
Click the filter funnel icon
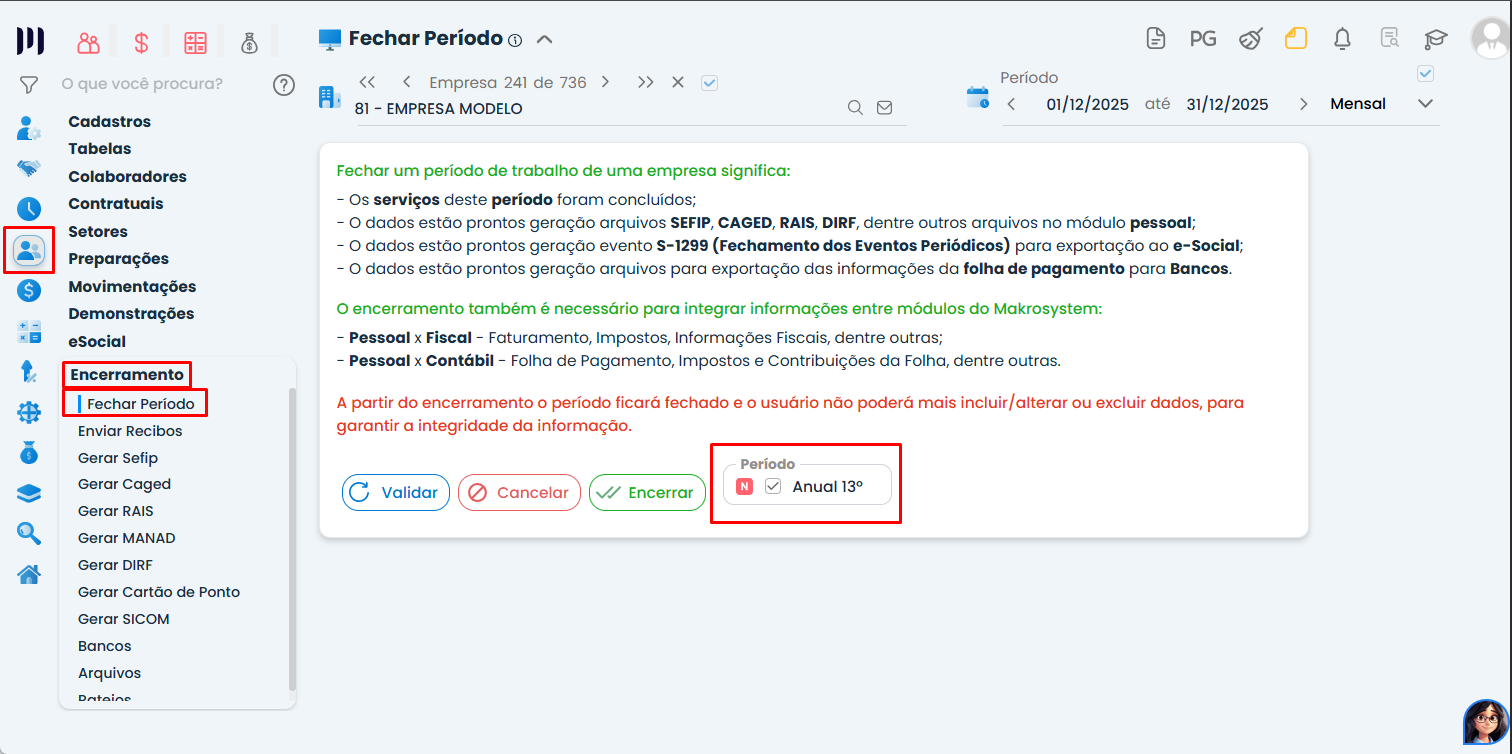coord(29,85)
